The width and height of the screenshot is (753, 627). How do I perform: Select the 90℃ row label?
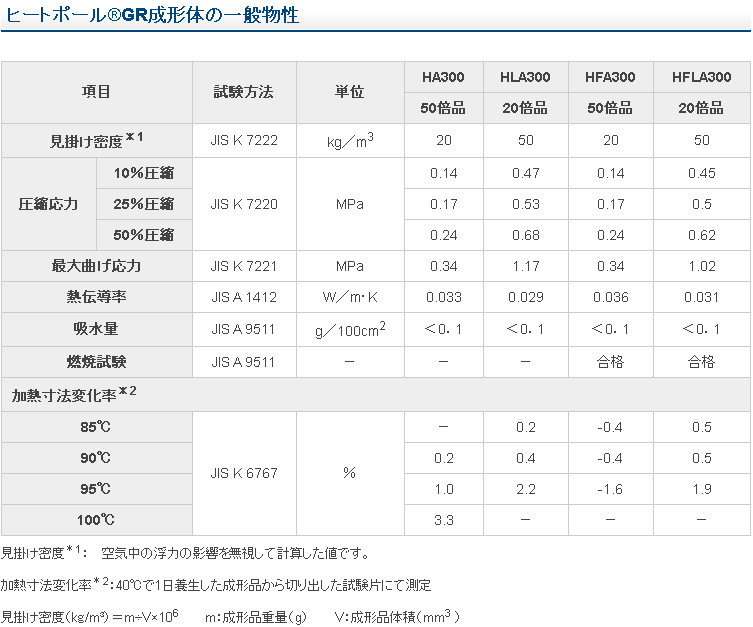(x=97, y=458)
